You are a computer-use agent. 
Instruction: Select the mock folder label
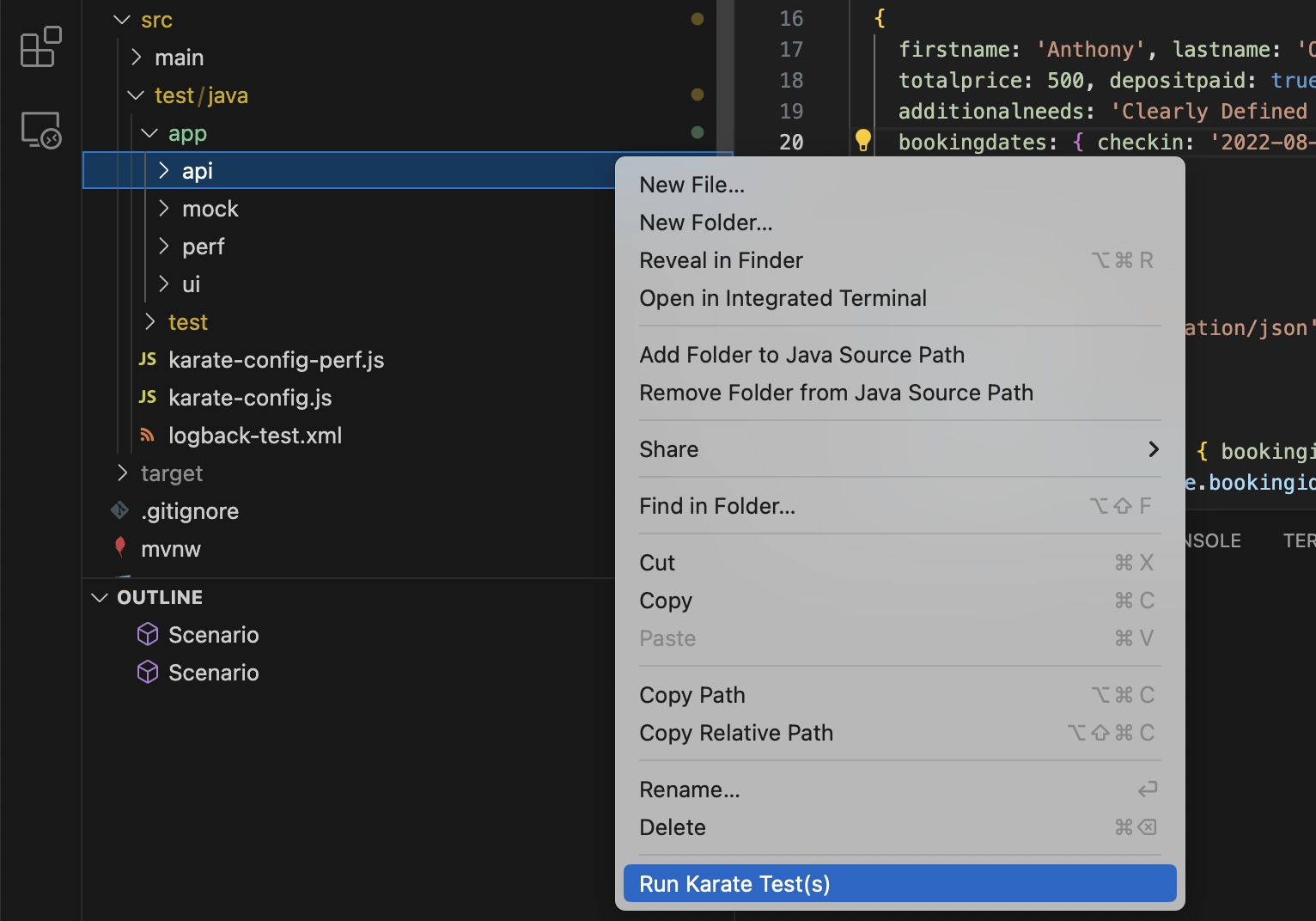210,209
